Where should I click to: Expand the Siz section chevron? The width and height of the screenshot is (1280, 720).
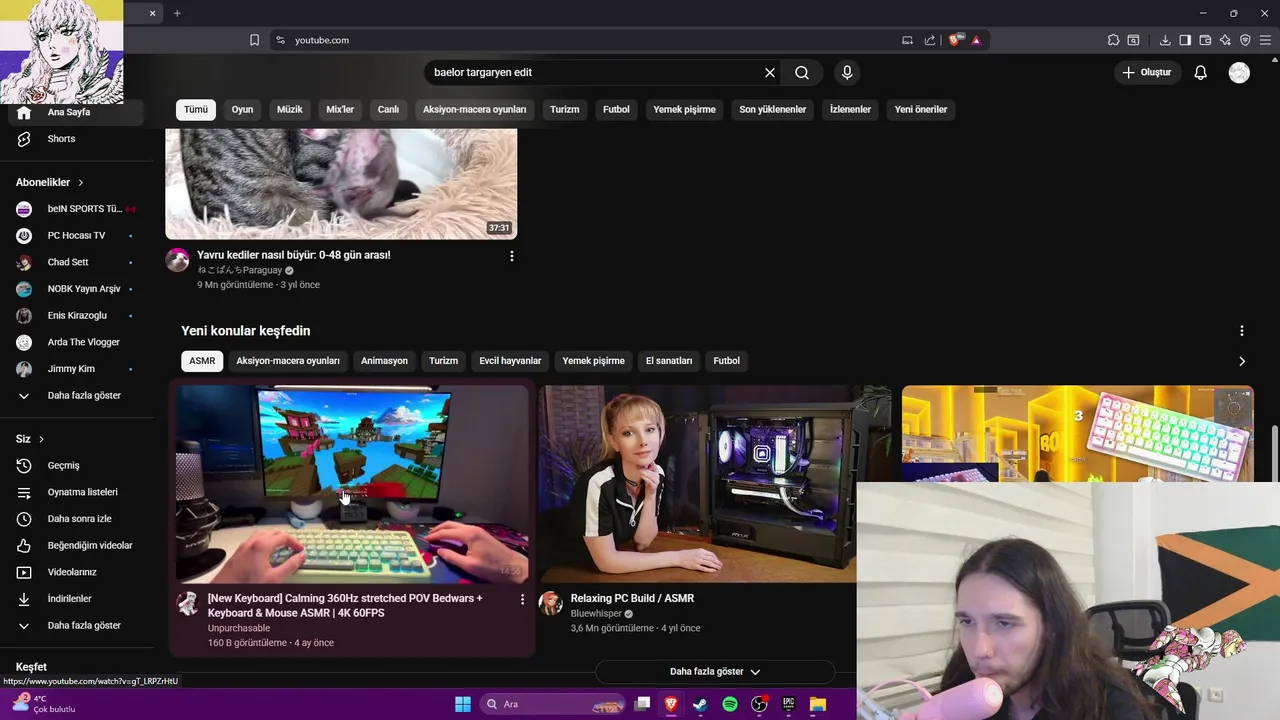41,439
